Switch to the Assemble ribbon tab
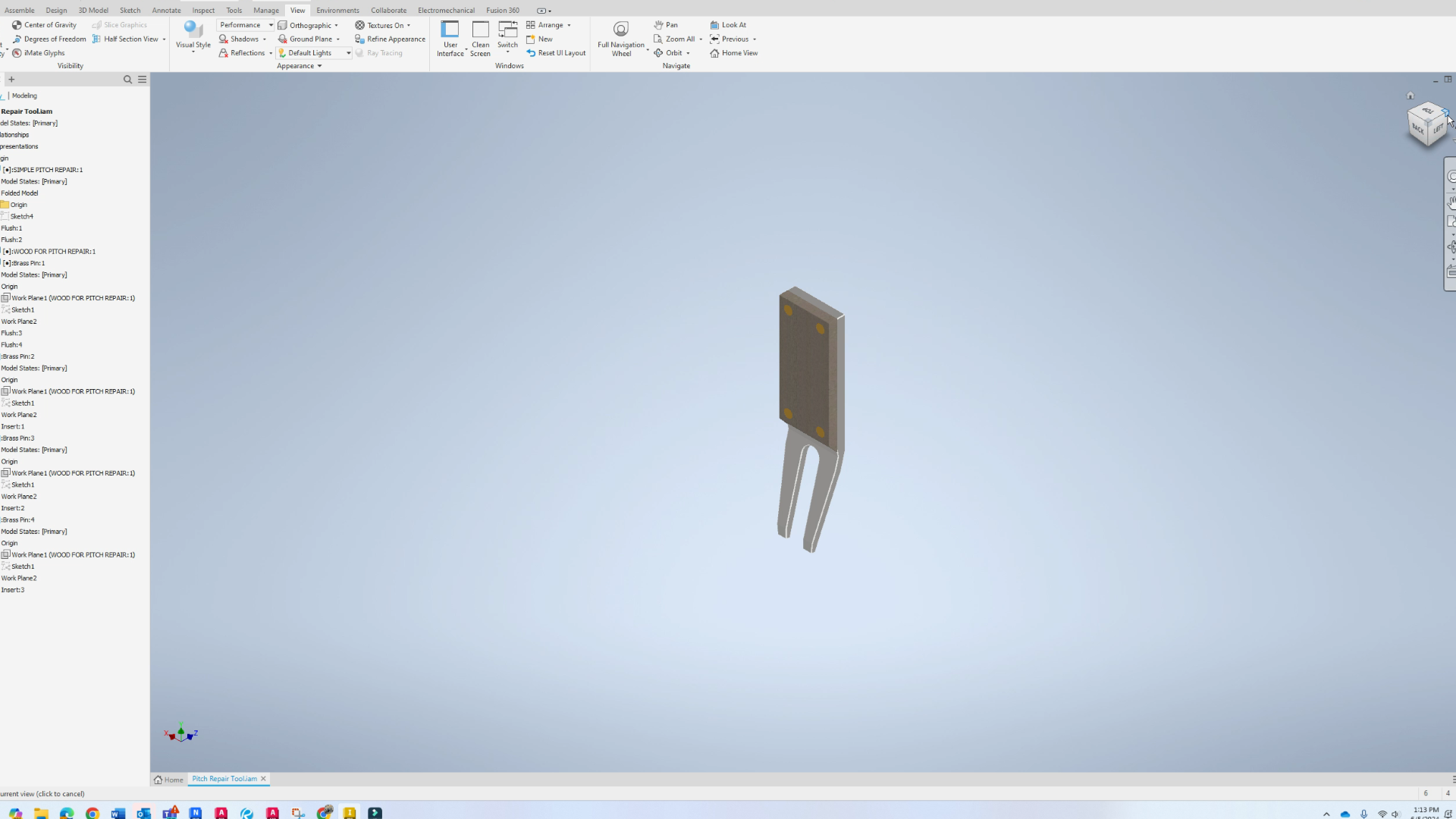The height and width of the screenshot is (819, 1456). [20, 11]
